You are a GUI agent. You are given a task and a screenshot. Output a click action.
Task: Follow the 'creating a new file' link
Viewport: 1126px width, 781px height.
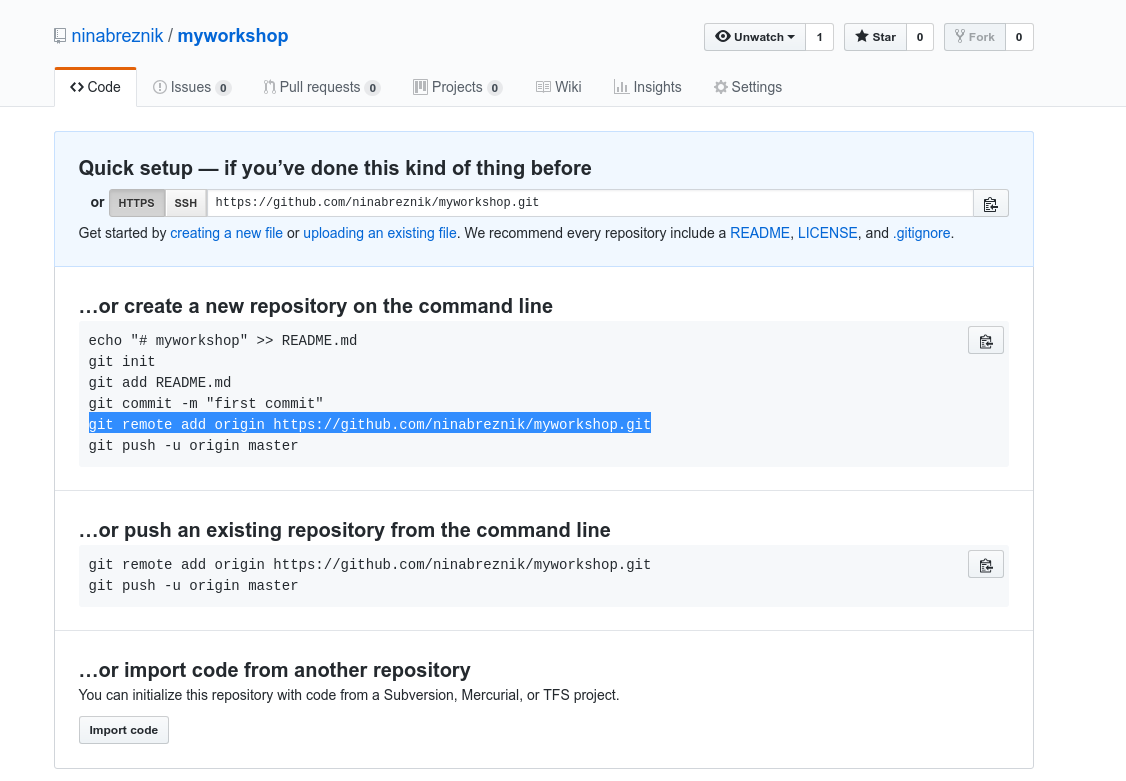tap(226, 233)
